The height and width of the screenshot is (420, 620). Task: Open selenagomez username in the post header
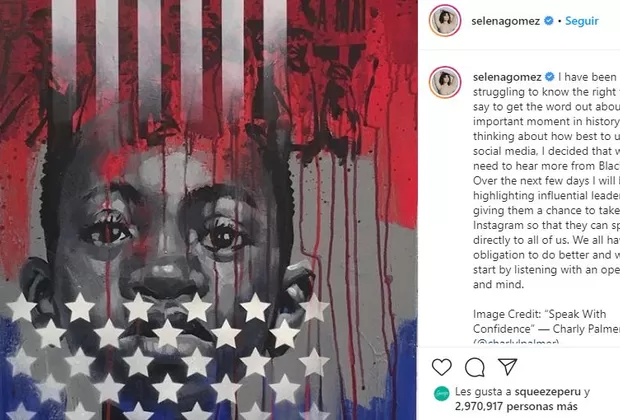coord(505,21)
